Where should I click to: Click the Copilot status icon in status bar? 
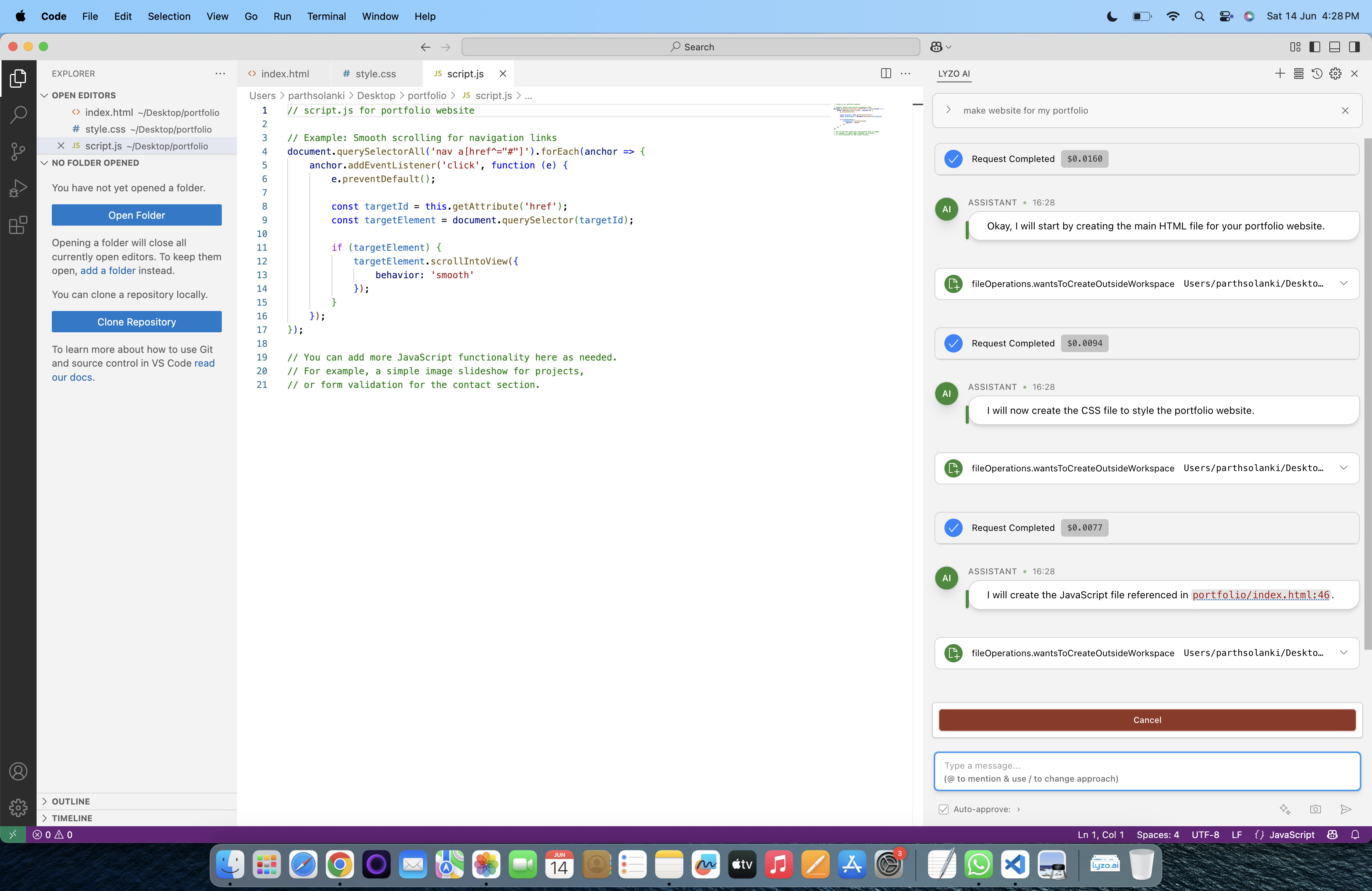[x=1332, y=835]
